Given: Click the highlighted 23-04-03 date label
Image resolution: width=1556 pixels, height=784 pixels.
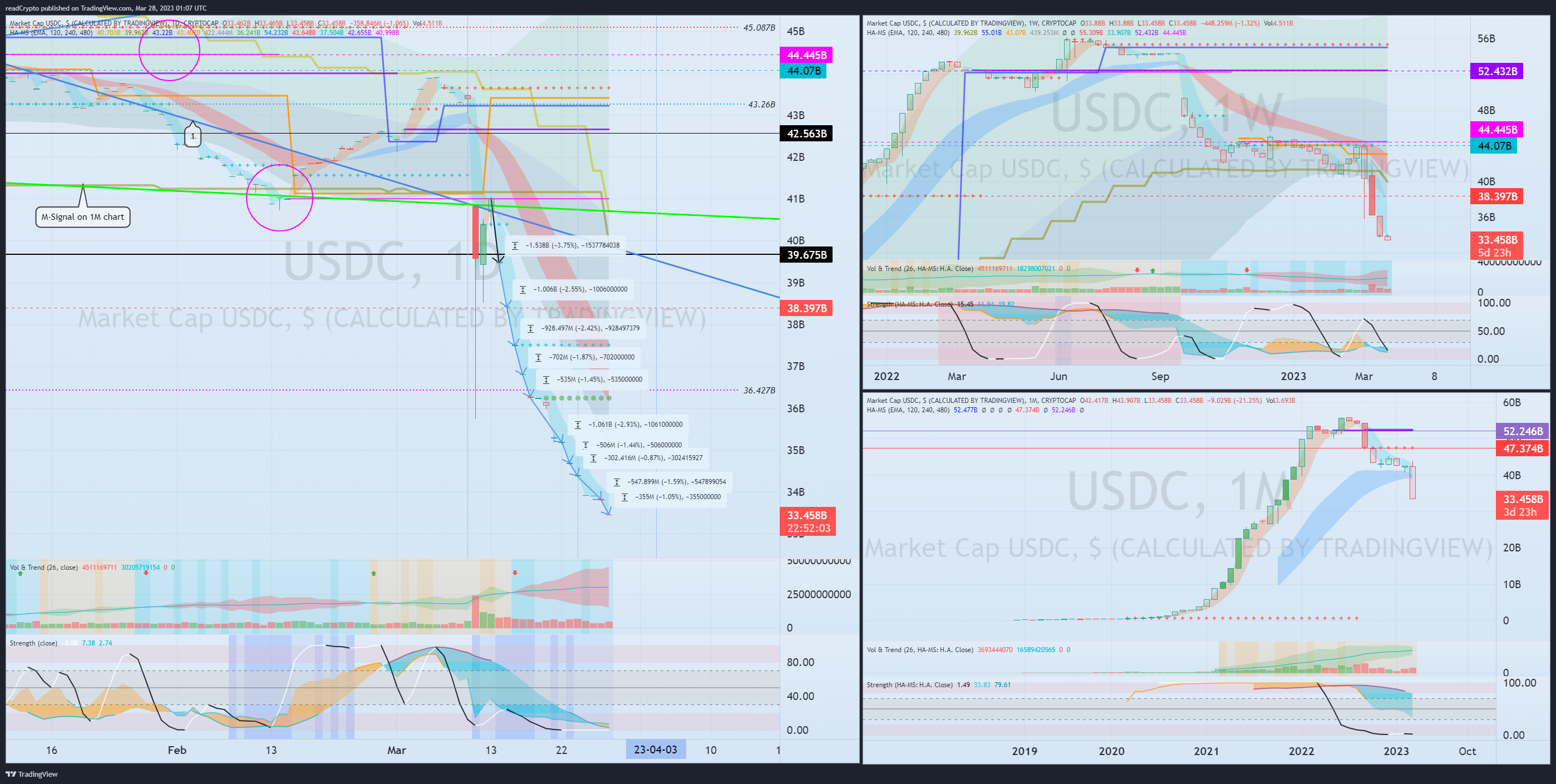Looking at the screenshot, I should pyautogui.click(x=656, y=750).
